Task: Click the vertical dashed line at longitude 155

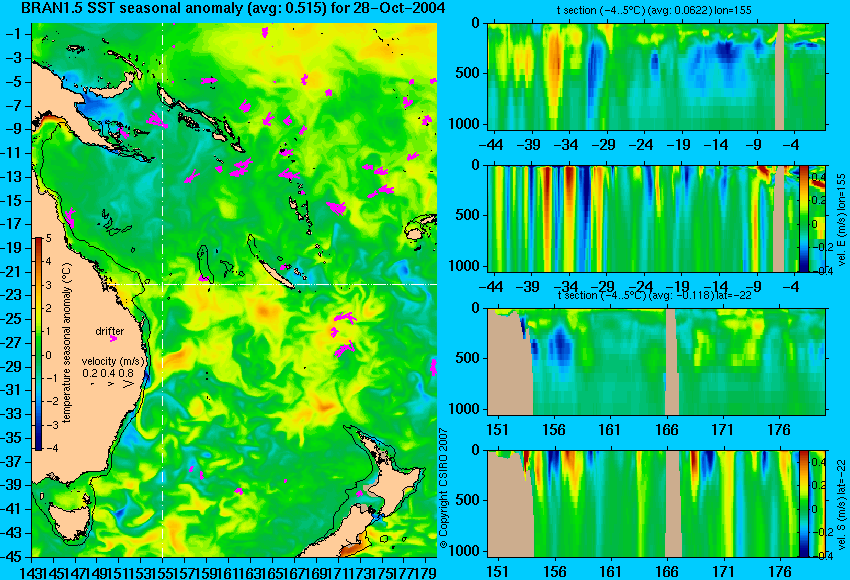Action: pos(163,290)
